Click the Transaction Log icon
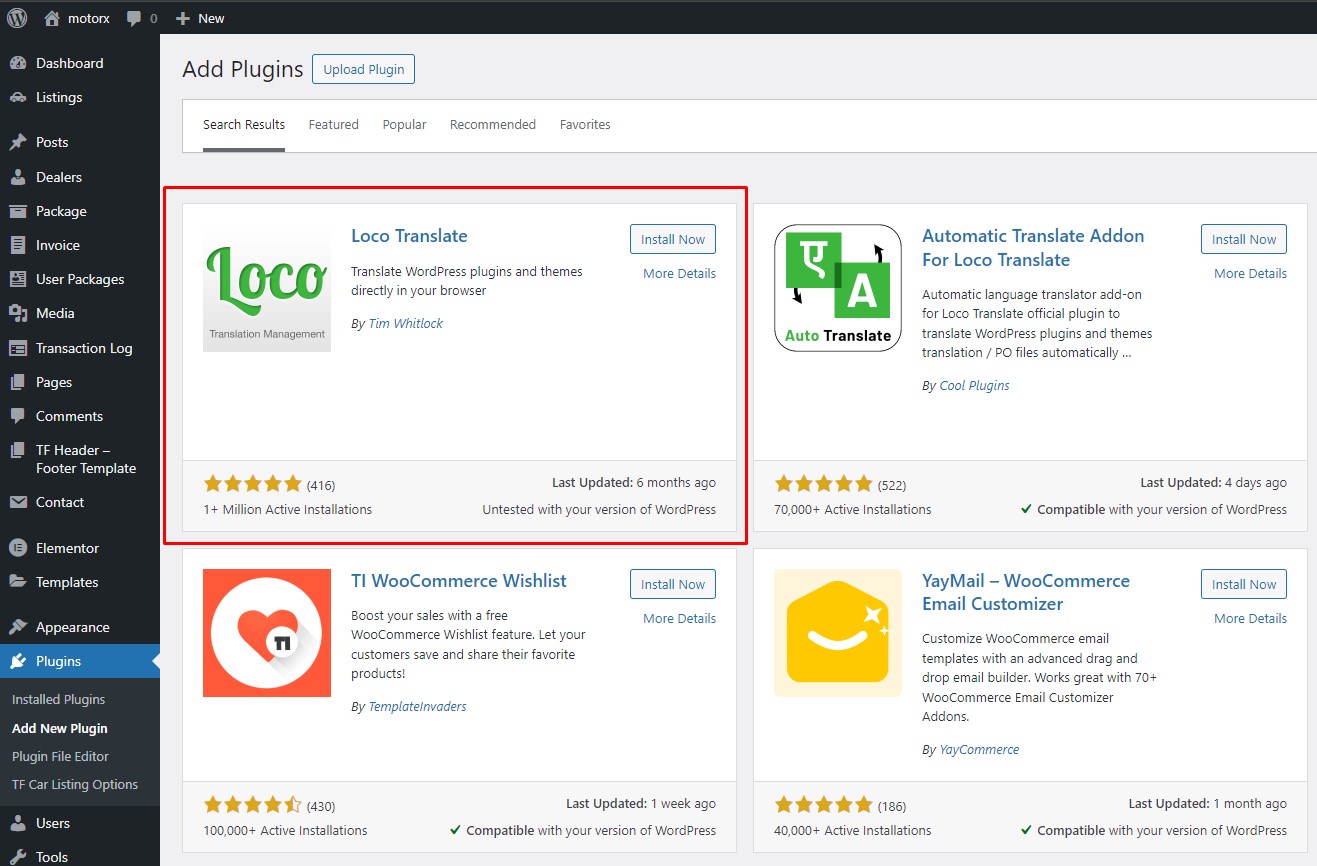This screenshot has width=1317, height=866. (x=18, y=348)
